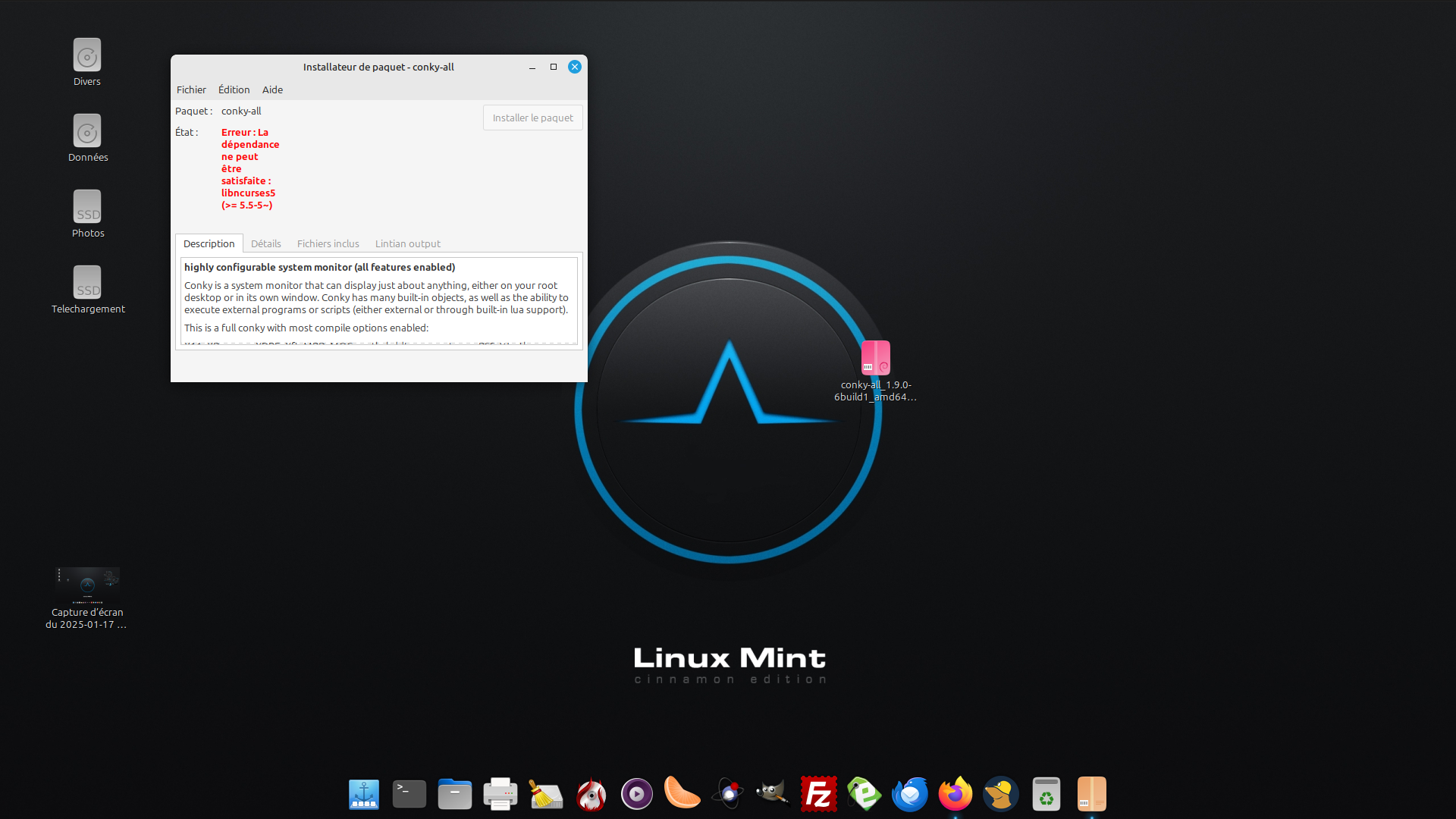The image size is (1456, 819).
Task: Select the Capture d'écran screenshot thumbnail
Action: (x=86, y=598)
